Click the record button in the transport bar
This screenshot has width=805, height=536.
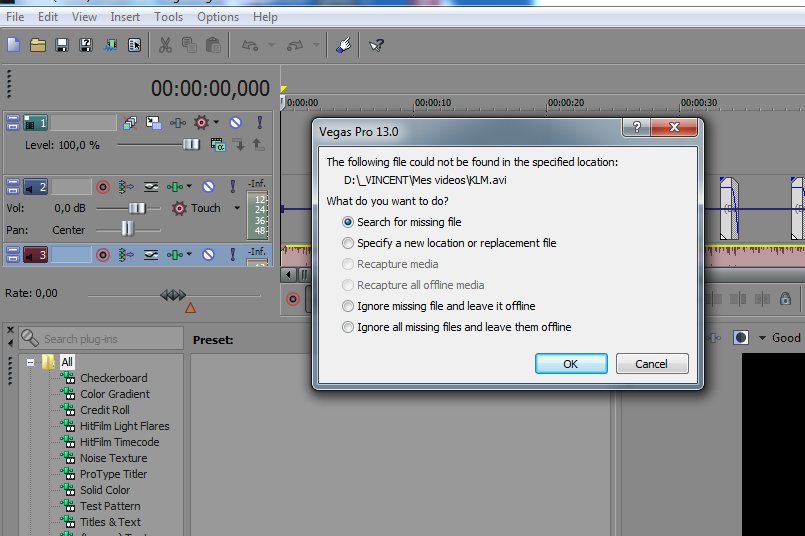[293, 299]
